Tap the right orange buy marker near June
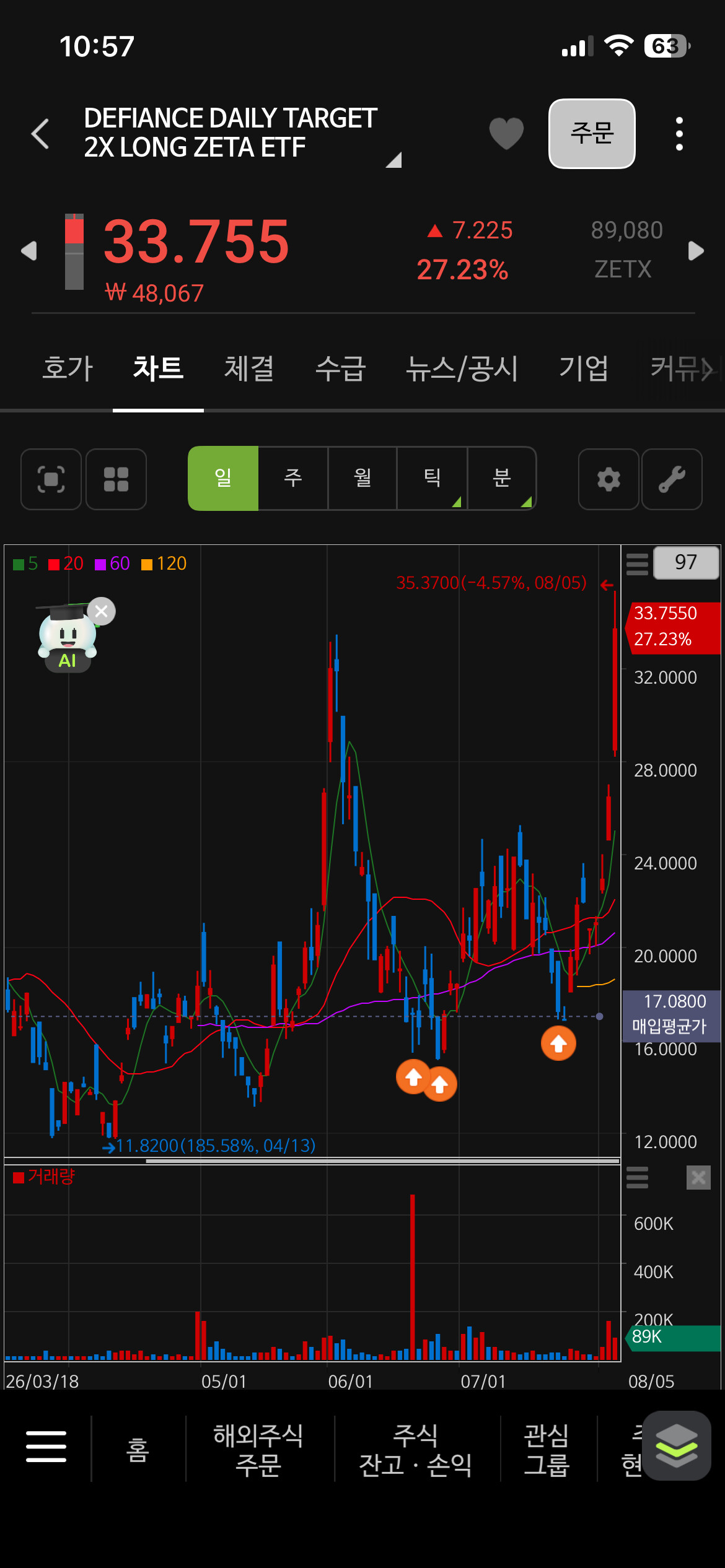This screenshot has height=1568, width=725. point(439,1084)
